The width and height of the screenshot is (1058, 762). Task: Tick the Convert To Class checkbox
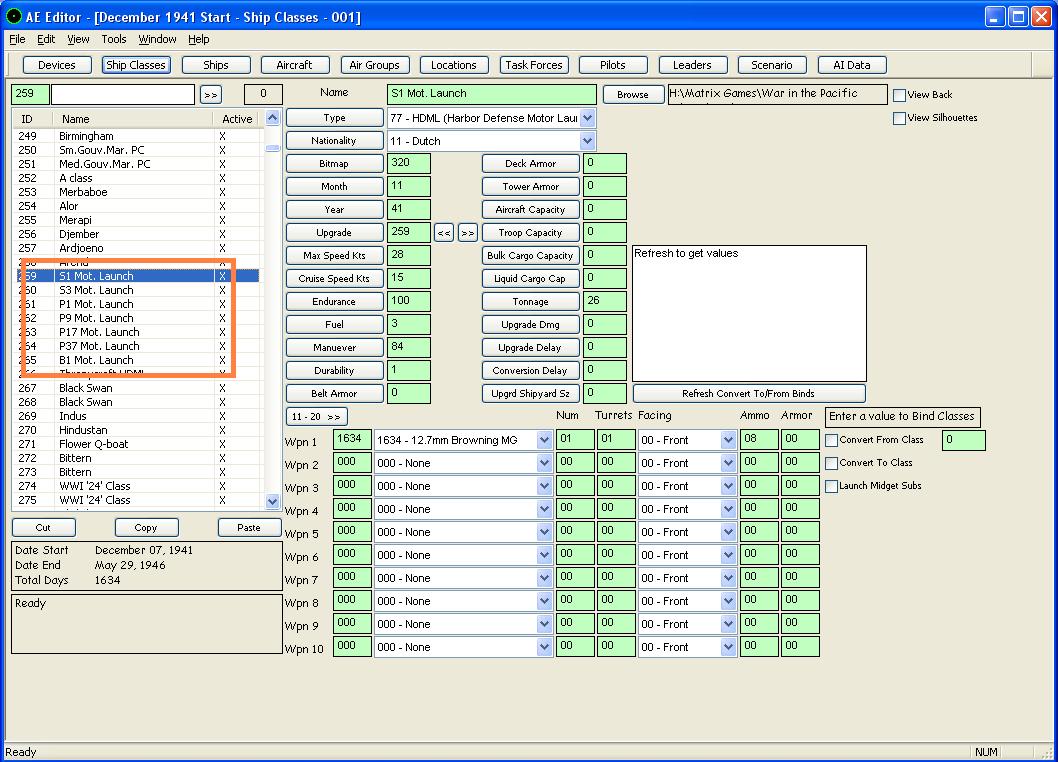point(832,463)
